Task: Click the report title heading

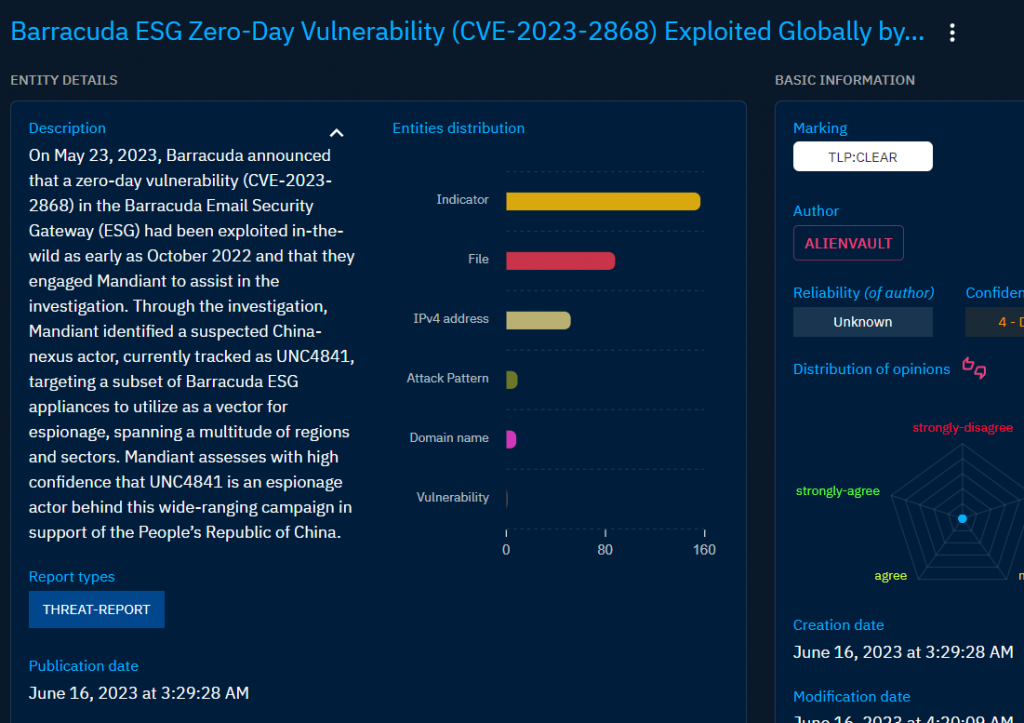Action: click(x=468, y=31)
